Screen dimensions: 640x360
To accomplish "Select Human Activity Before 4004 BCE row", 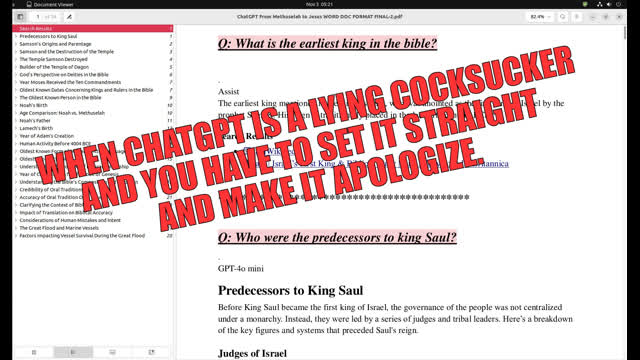I will [93, 144].
